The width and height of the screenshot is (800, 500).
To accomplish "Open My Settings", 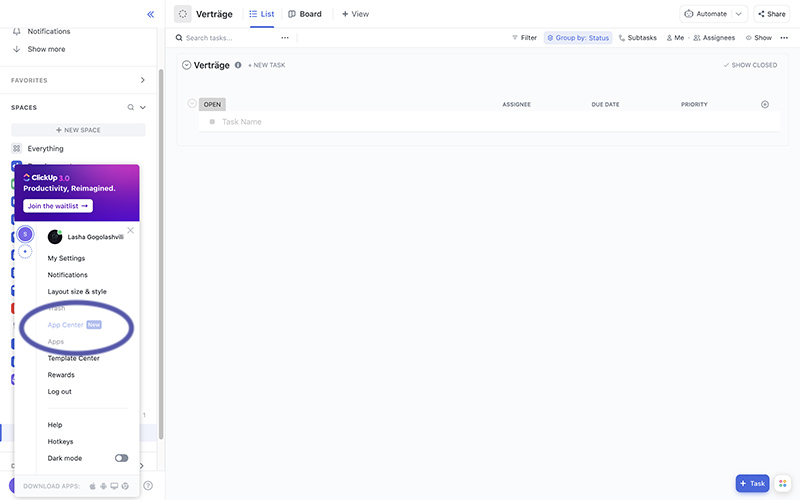I will 66,258.
